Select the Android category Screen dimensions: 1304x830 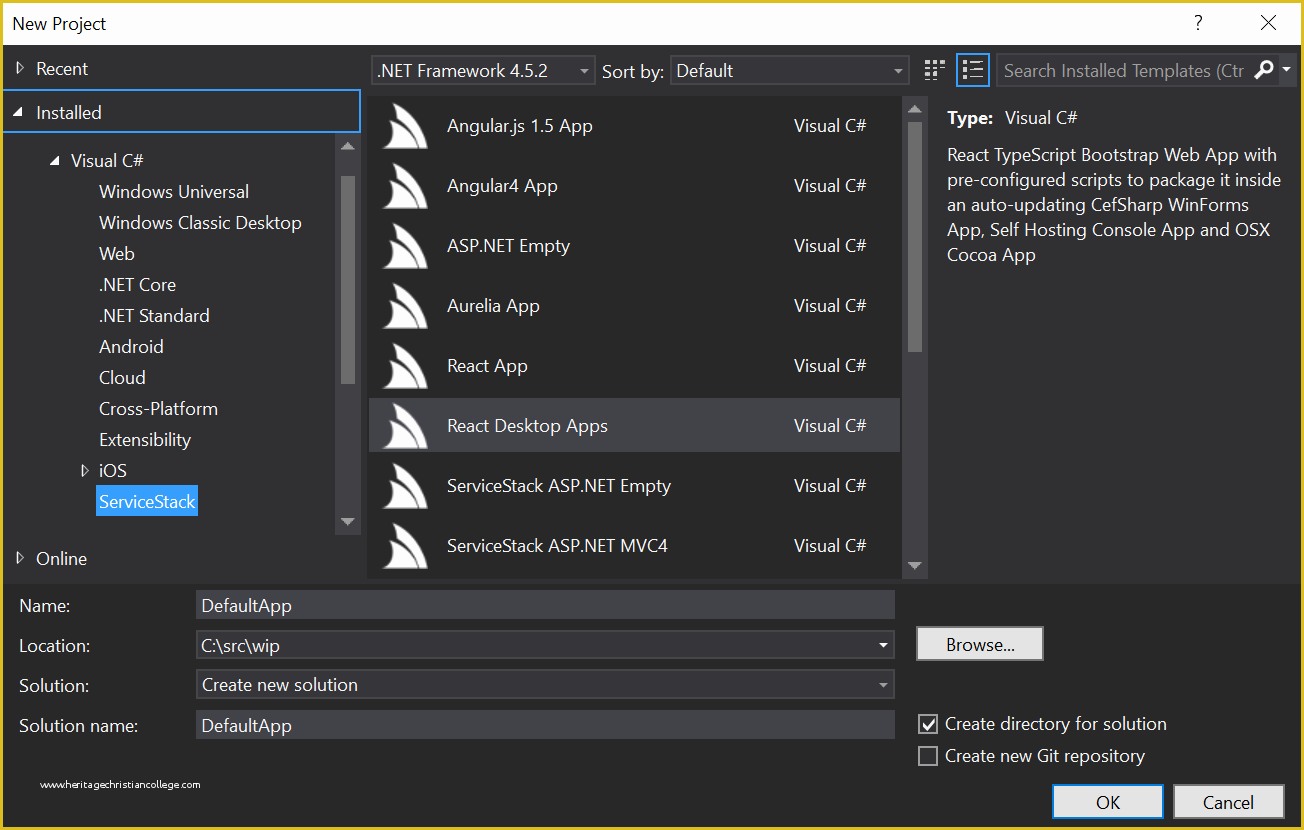[x=131, y=346]
